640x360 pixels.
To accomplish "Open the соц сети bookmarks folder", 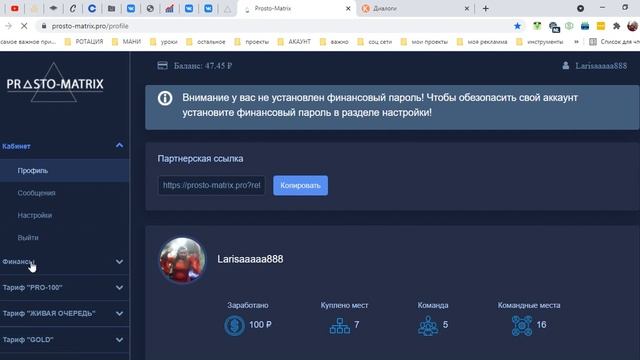I will click(374, 42).
